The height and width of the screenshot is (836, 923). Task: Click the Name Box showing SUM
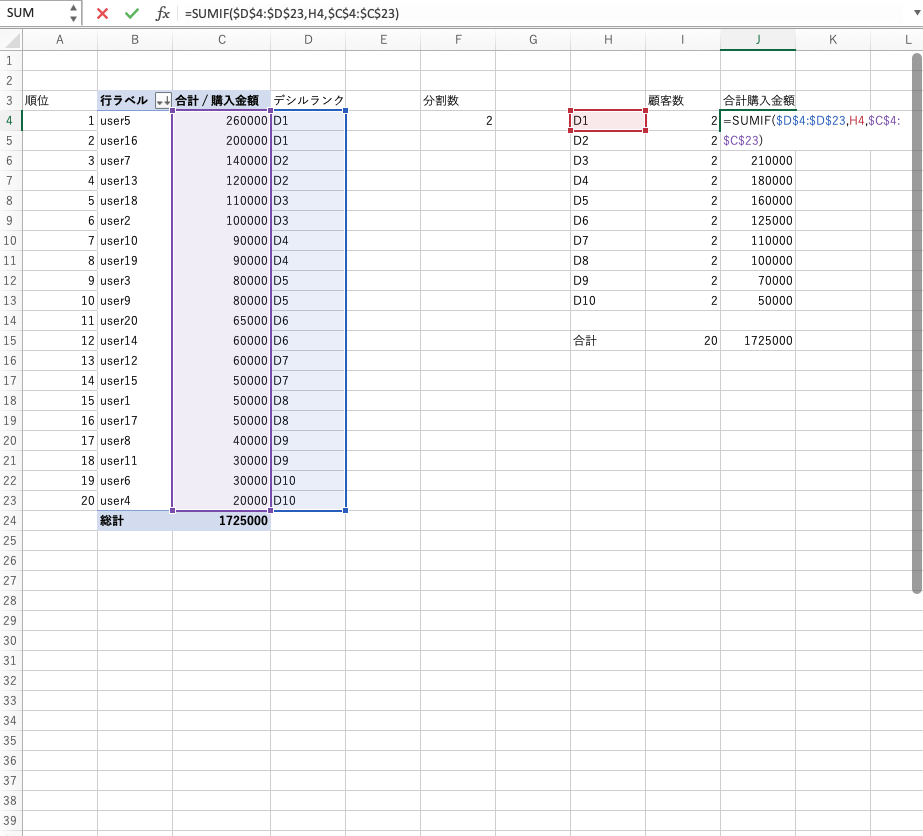34,13
